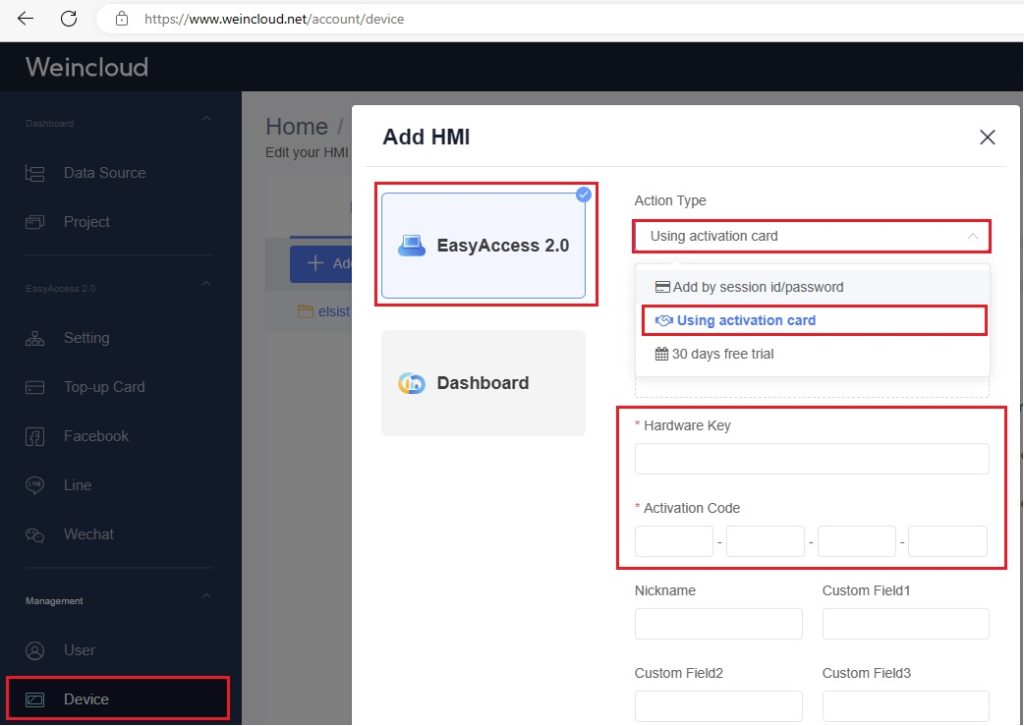Choose Add by session id/password
This screenshot has height=726, width=1024.
click(x=812, y=287)
